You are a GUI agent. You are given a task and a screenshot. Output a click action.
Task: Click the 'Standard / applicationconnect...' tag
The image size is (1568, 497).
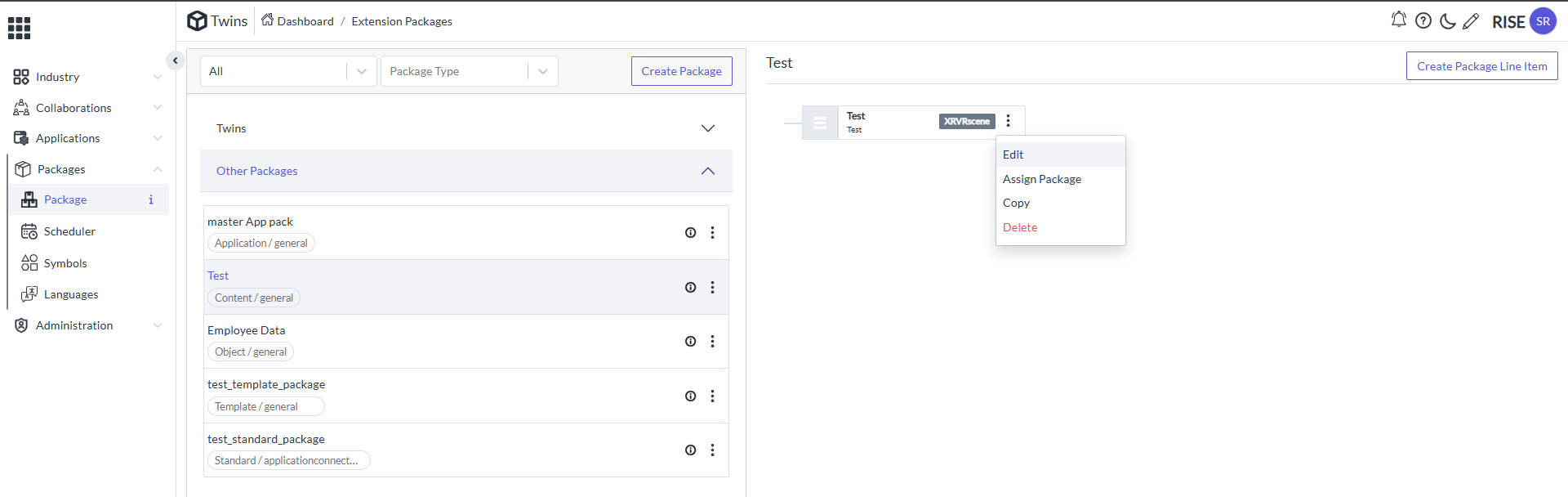(289, 460)
